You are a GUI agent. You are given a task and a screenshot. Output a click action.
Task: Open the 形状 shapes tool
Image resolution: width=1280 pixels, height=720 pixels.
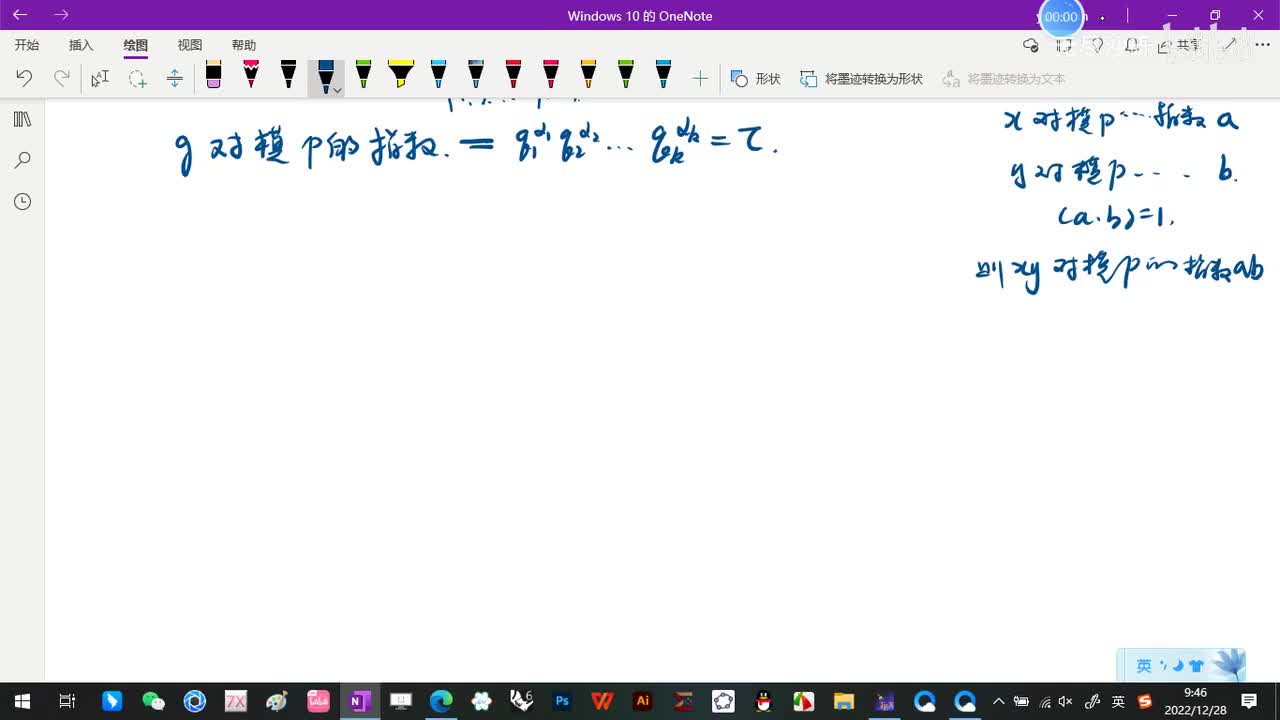(755, 78)
